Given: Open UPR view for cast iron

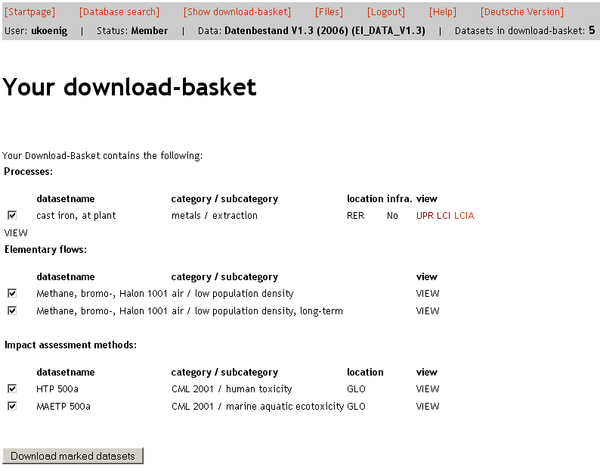Looking at the screenshot, I should (426, 215).
